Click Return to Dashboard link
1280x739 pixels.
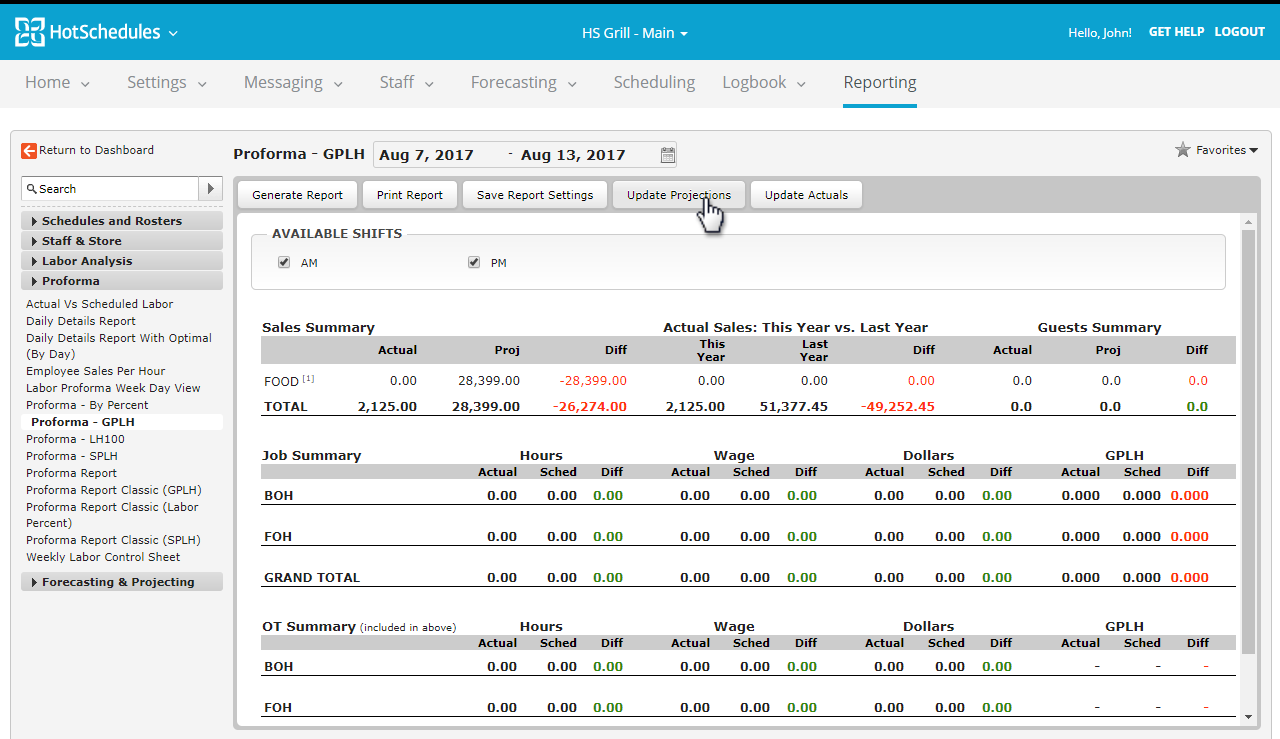[x=96, y=150]
